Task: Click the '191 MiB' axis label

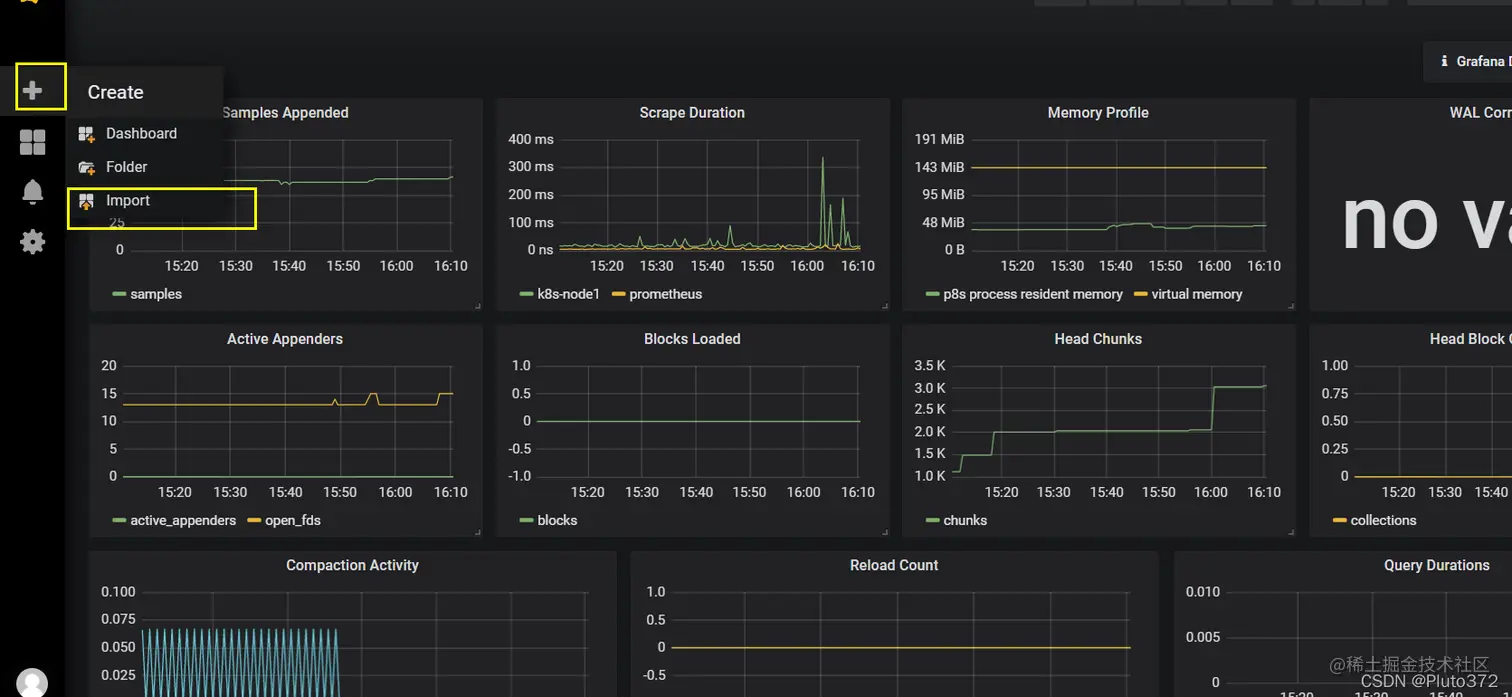Action: click(x=939, y=139)
